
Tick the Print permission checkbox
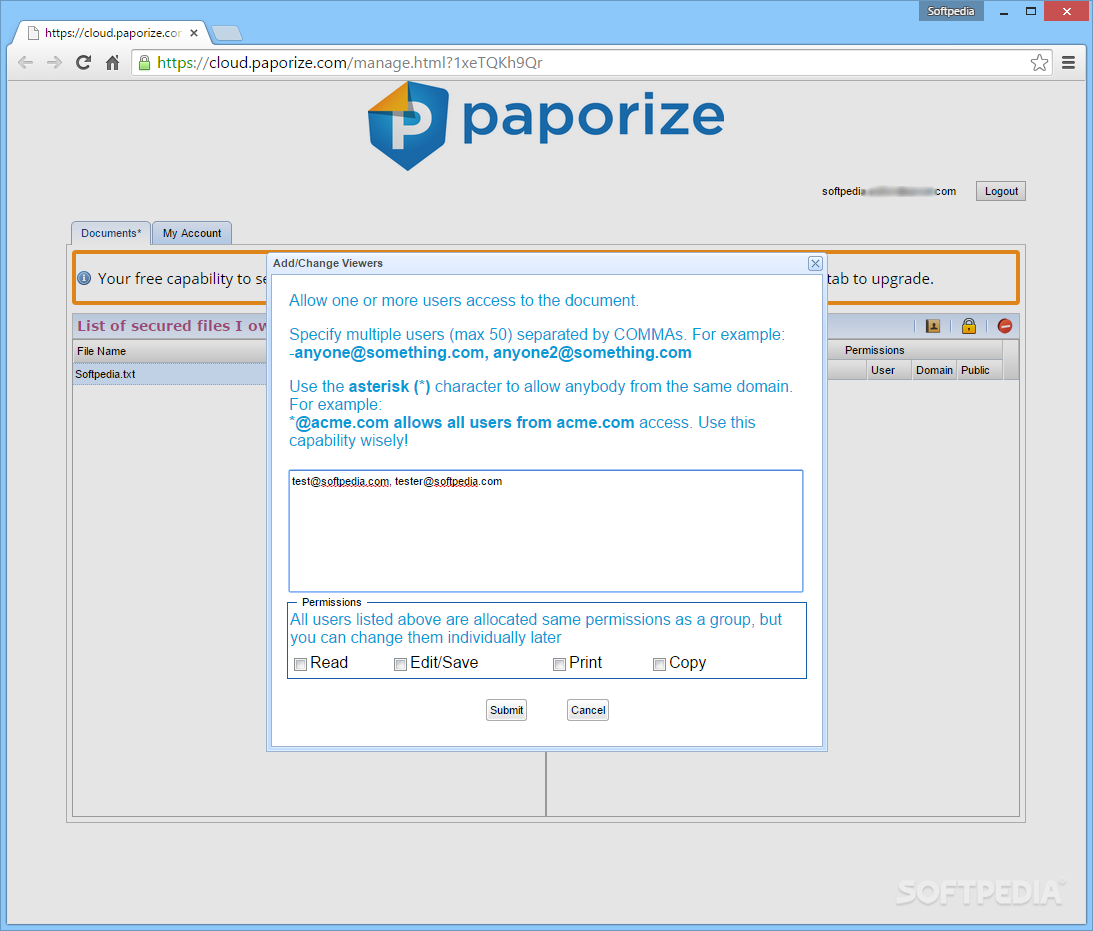559,664
